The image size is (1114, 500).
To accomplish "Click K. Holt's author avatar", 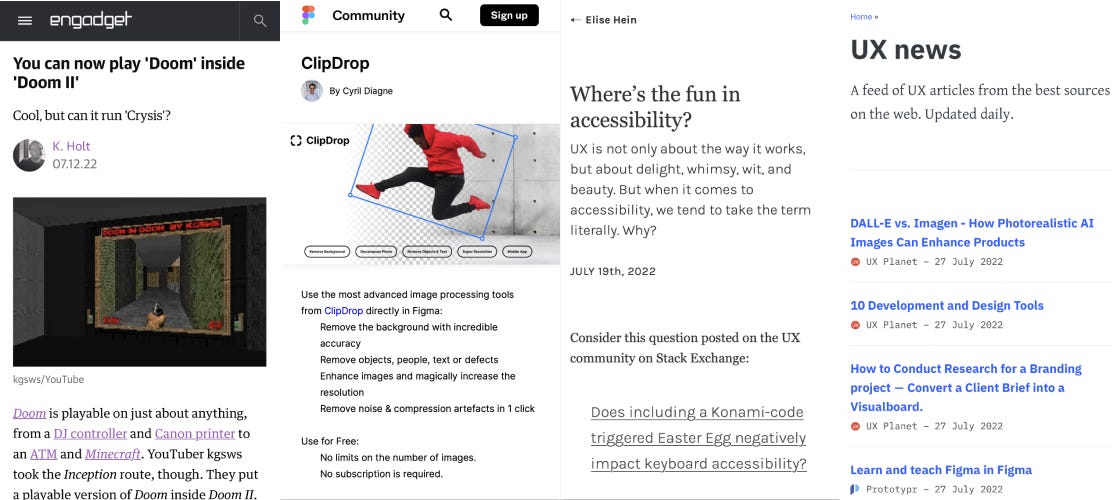I will pos(29,155).
